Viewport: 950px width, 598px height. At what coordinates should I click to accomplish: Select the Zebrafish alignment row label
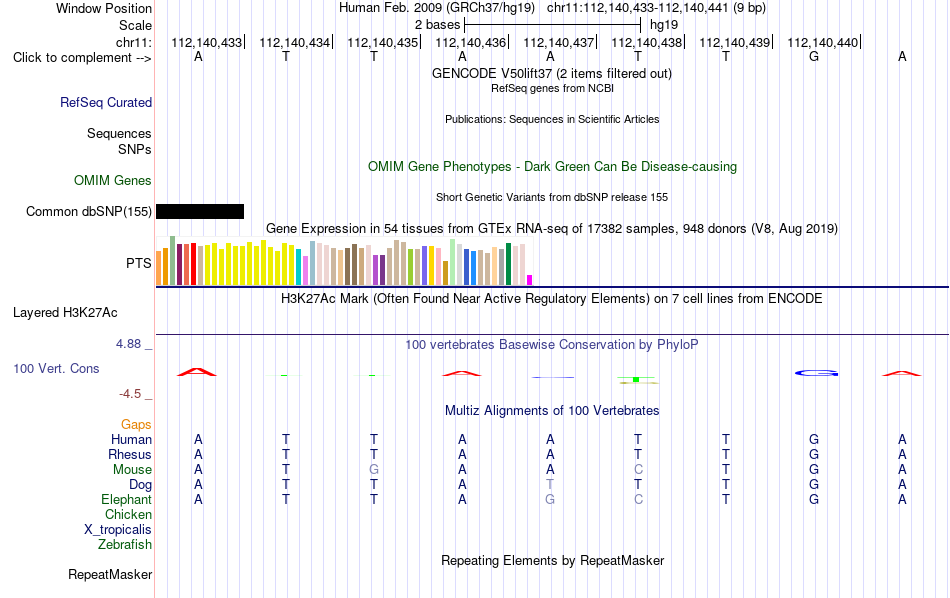[124, 545]
